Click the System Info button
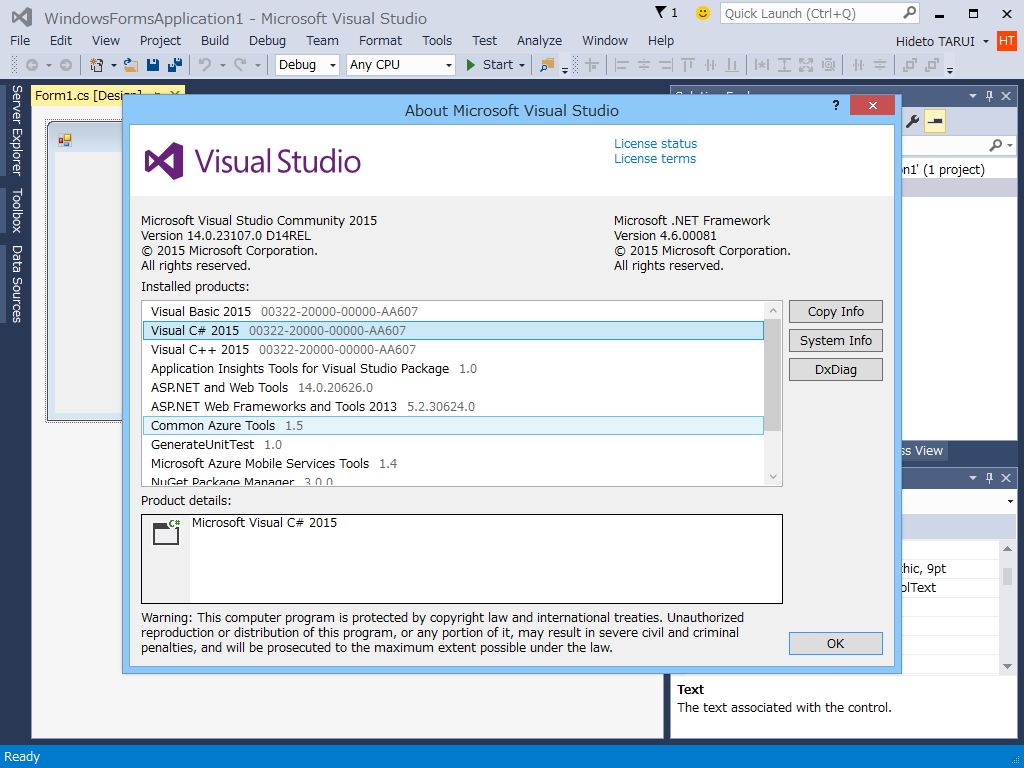Viewport: 1024px width, 768px height. click(x=835, y=340)
